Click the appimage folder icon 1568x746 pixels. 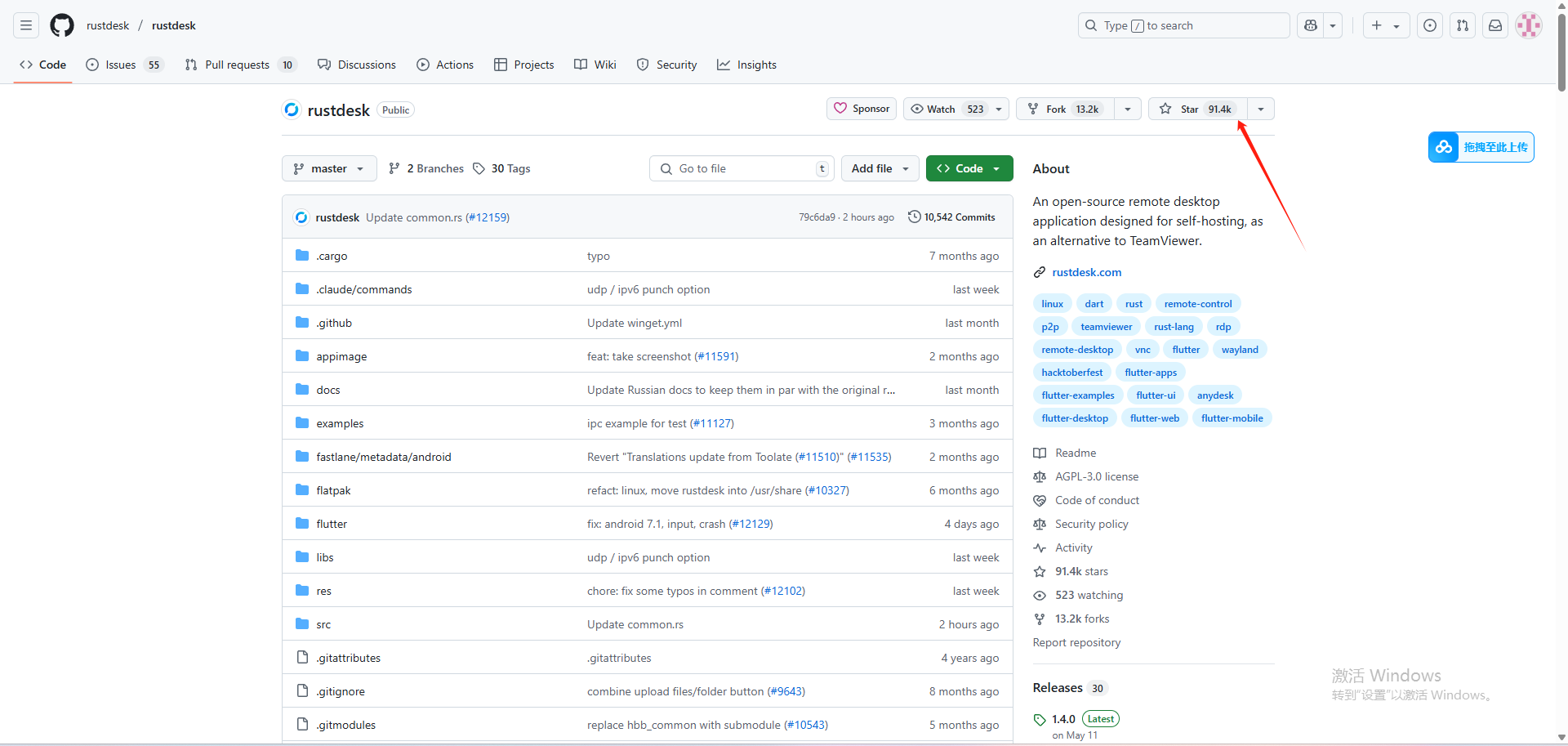coord(302,355)
